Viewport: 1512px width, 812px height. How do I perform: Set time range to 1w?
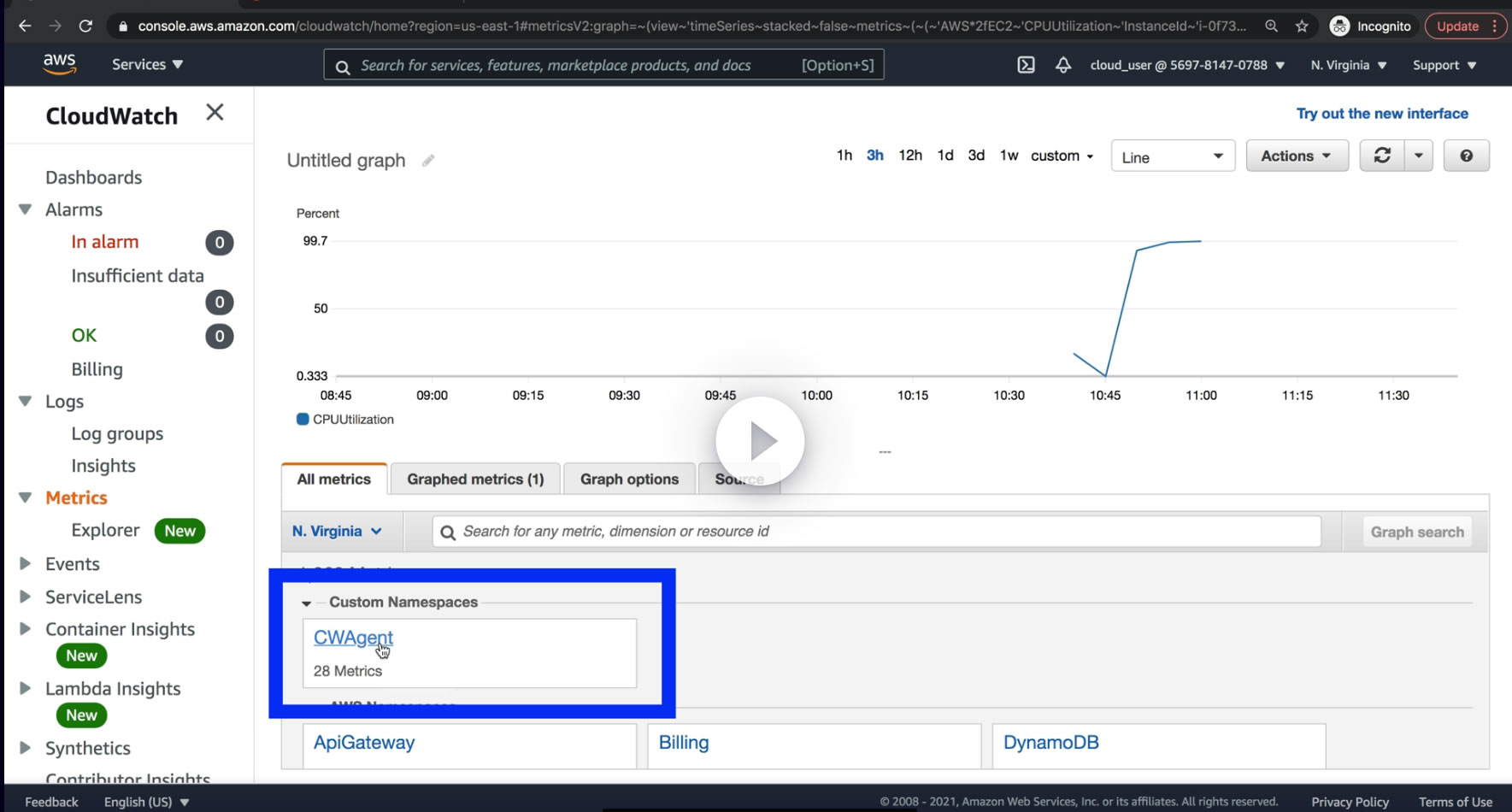point(1009,155)
